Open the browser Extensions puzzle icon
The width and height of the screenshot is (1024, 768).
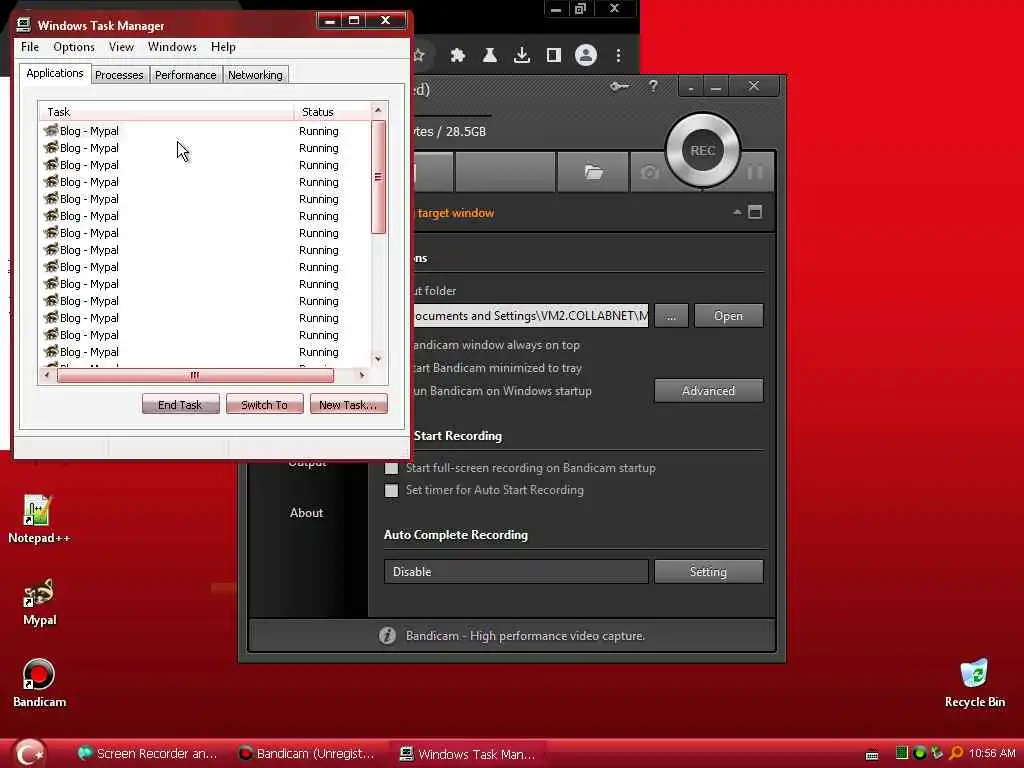pyautogui.click(x=458, y=55)
